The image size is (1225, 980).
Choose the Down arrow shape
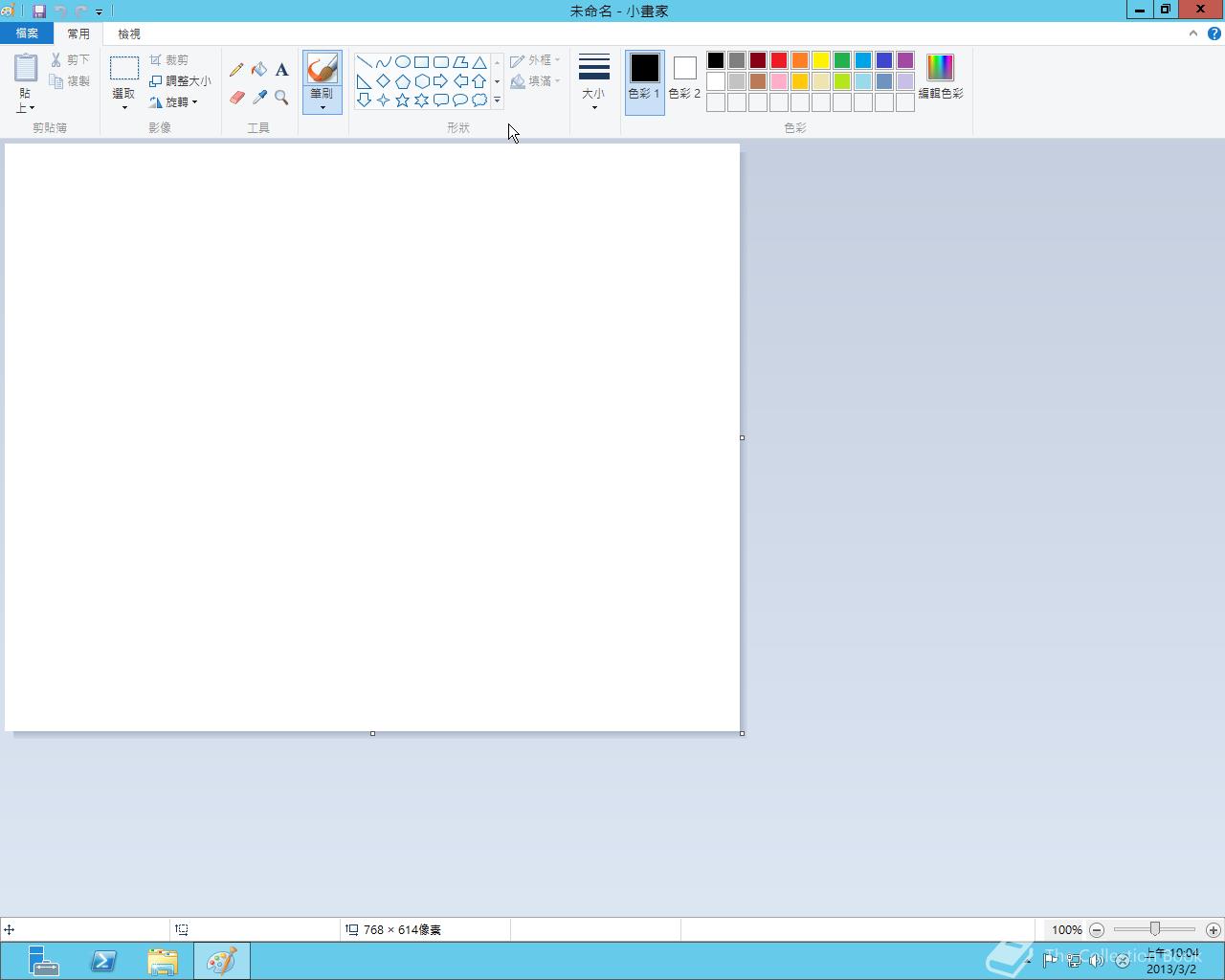click(364, 100)
